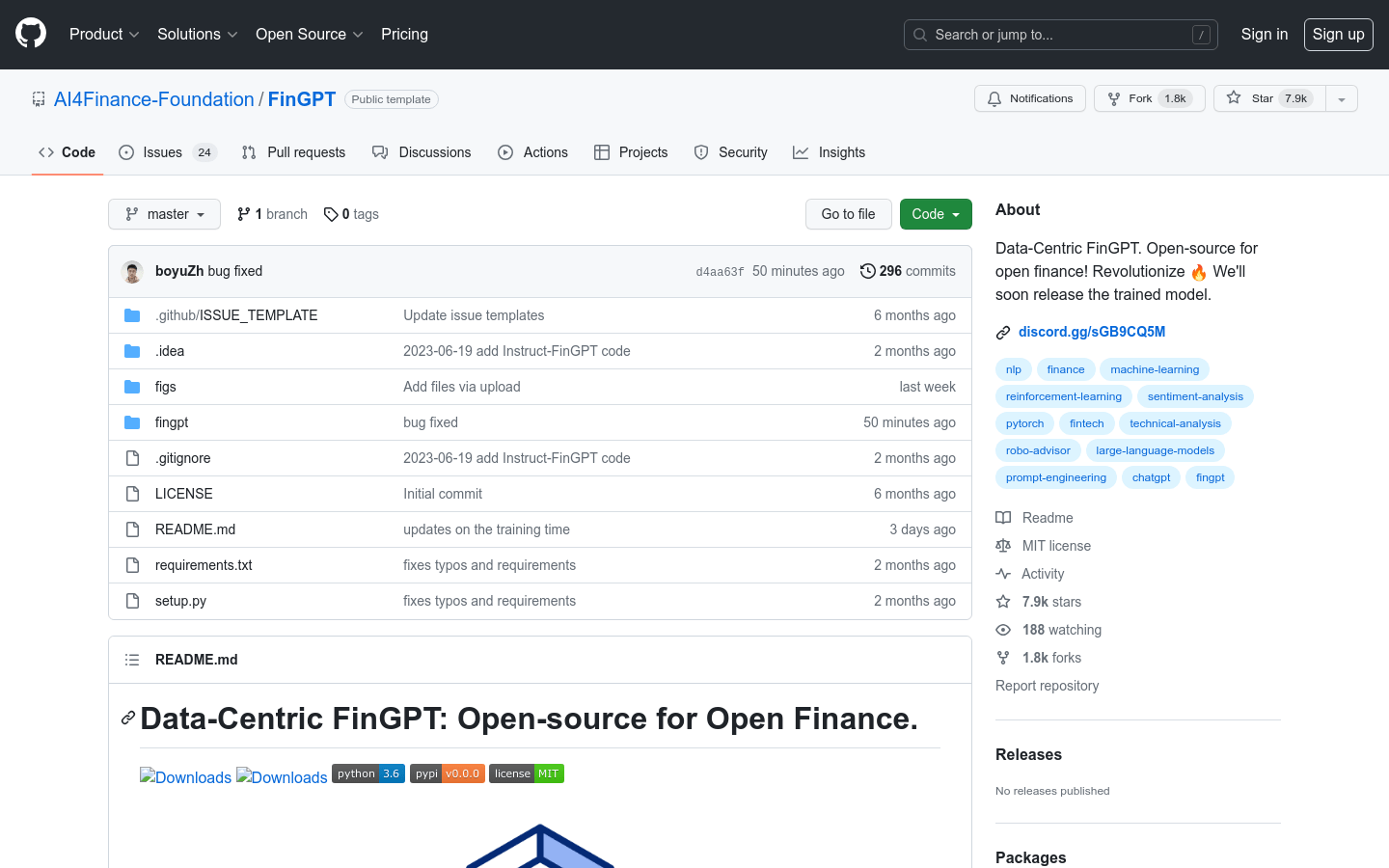Click the boyuZh avatar thumbnail
This screenshot has width=1389, height=868.
[132, 272]
